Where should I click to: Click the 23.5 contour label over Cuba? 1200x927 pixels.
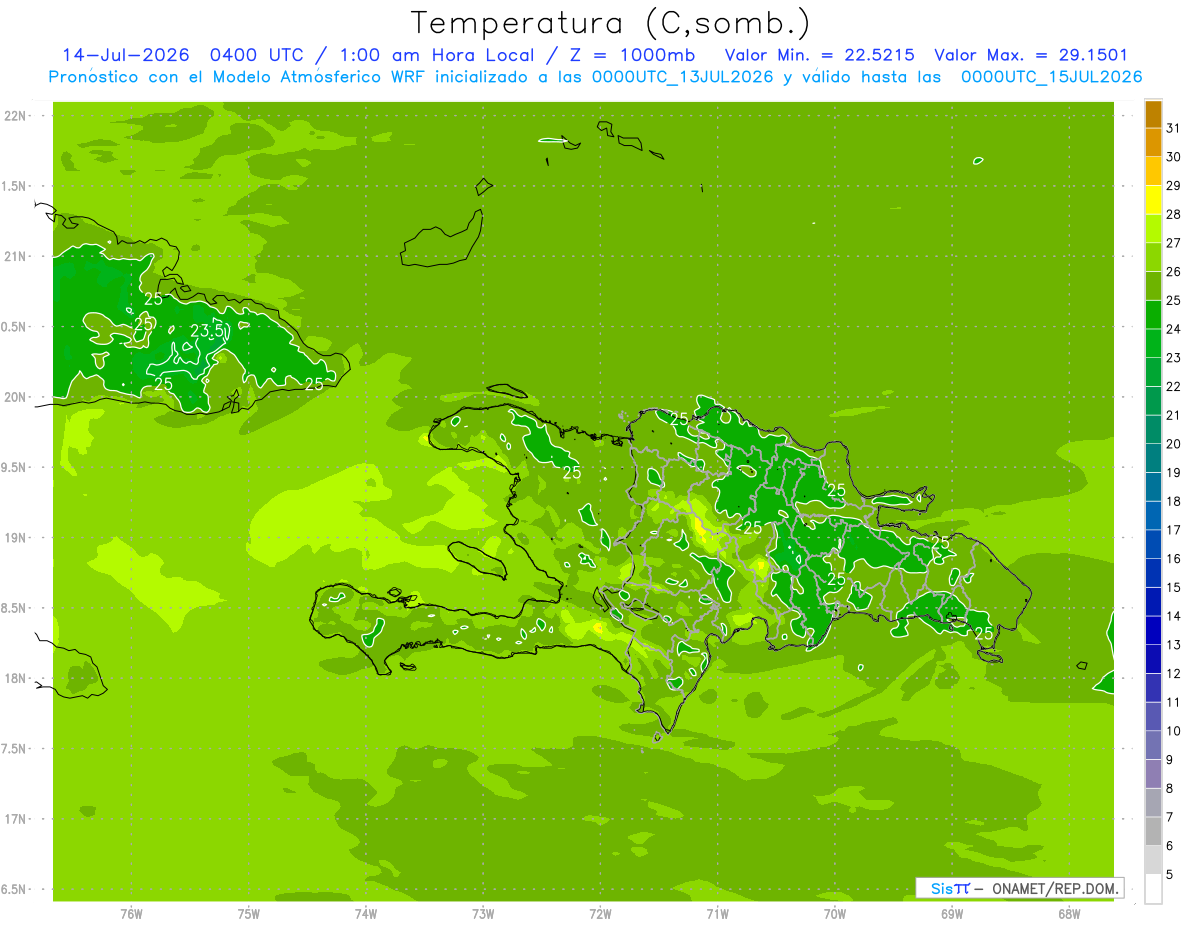(207, 331)
